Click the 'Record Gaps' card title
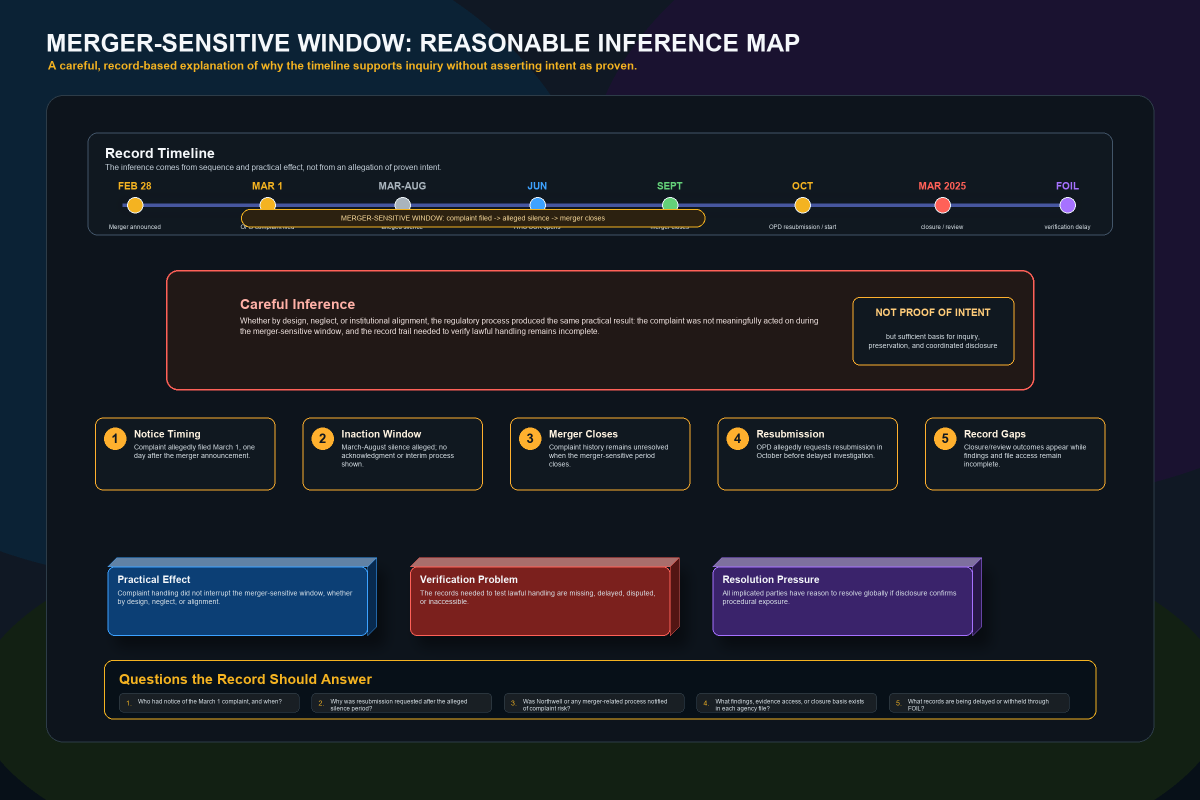Screen dimensions: 1200x800 point(995,434)
